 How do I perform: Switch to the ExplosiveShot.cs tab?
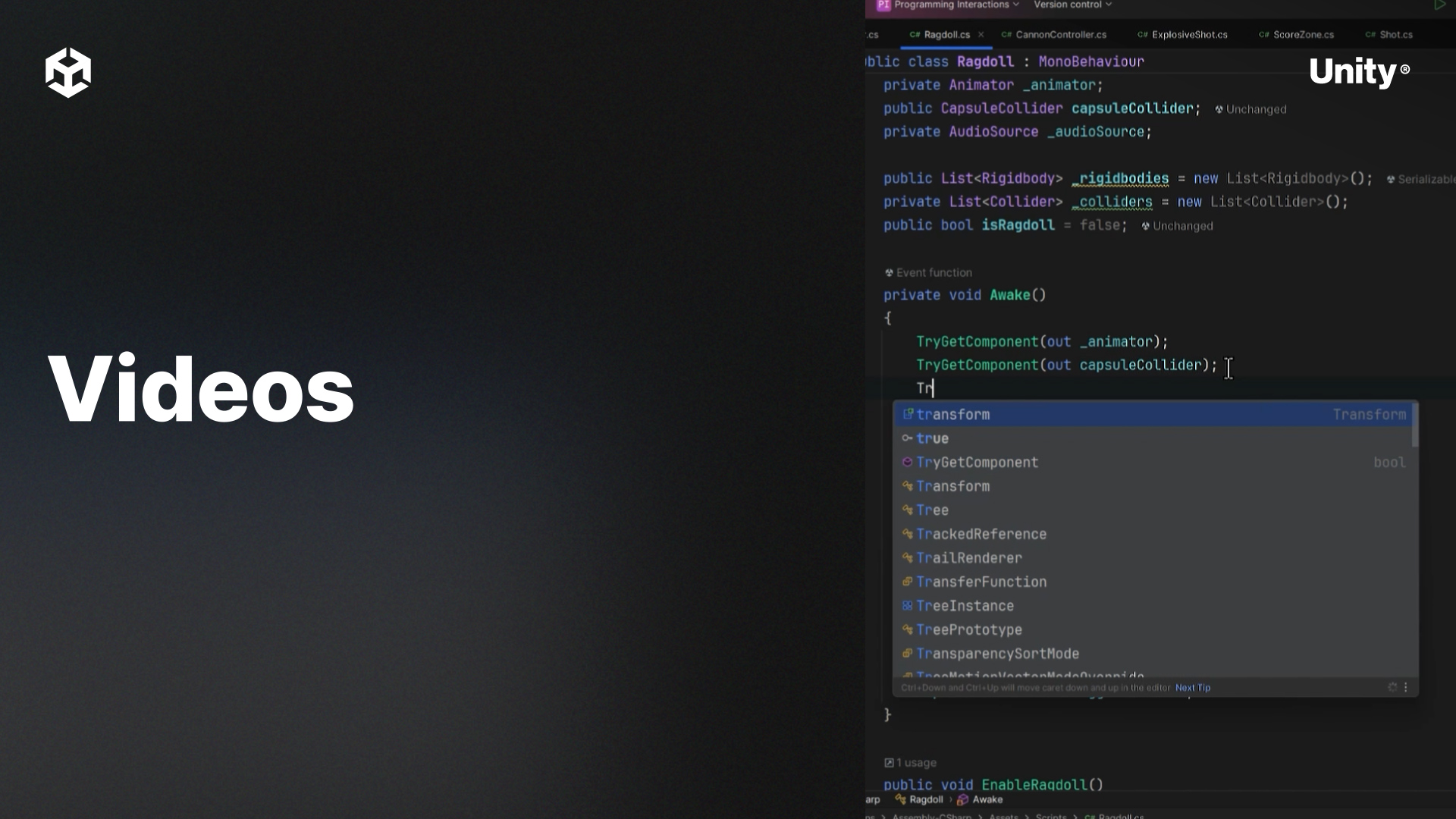pyautogui.click(x=1188, y=35)
